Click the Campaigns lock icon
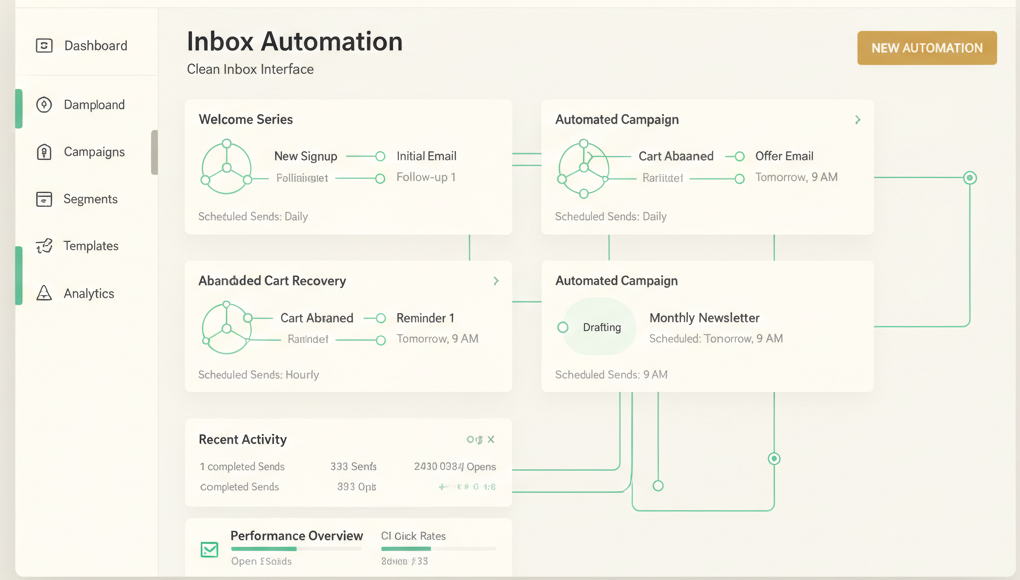This screenshot has height=580, width=1020. 44,152
